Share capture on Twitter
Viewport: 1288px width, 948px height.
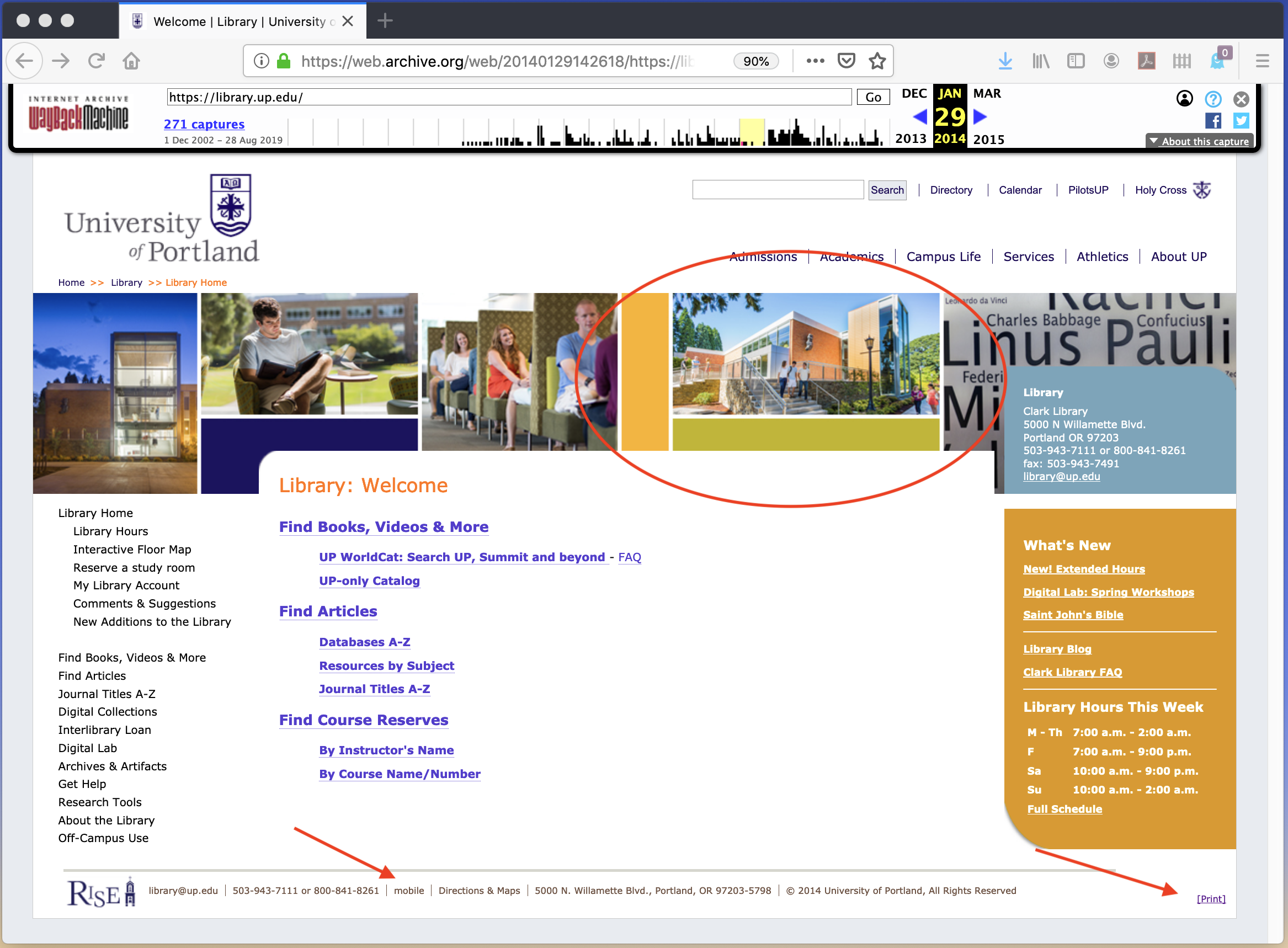click(1241, 120)
